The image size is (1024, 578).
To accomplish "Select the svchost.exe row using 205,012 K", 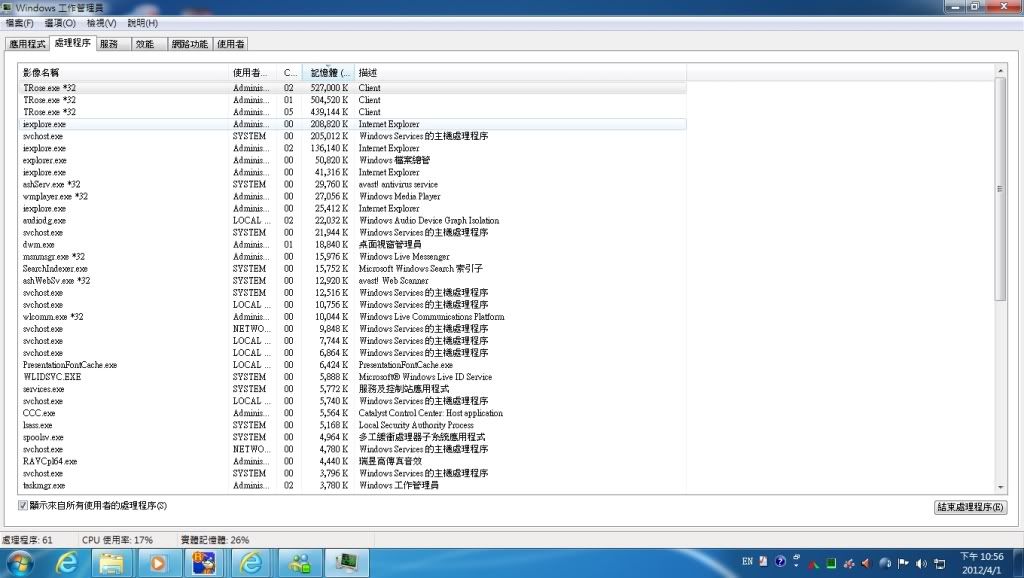I will click(353, 136).
